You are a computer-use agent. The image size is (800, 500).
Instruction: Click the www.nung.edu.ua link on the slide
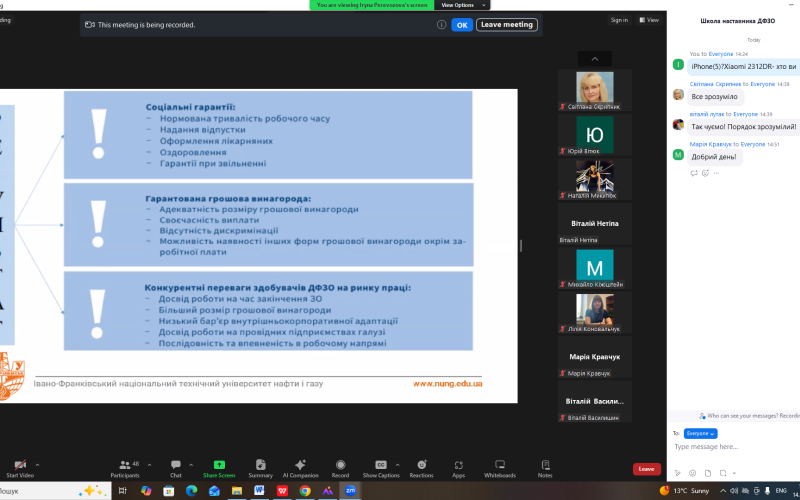[x=447, y=384]
